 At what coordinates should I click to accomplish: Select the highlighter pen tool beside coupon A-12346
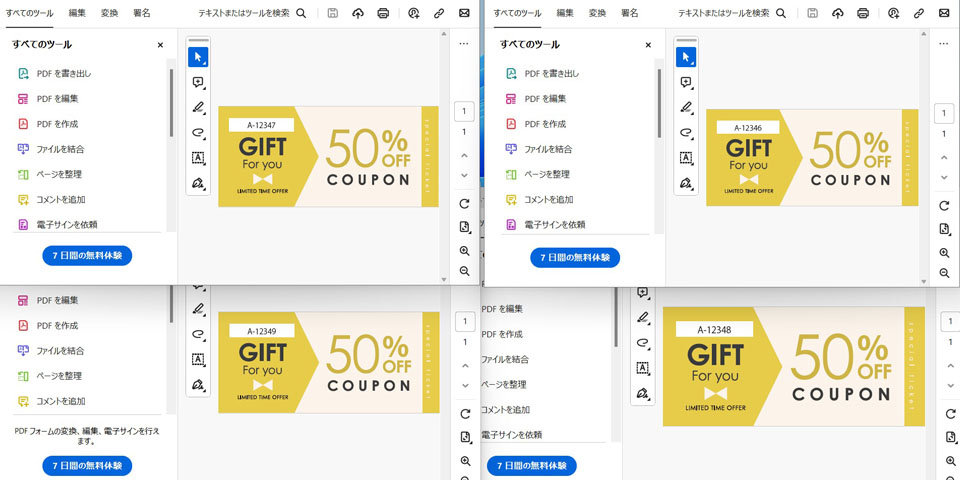(686, 107)
